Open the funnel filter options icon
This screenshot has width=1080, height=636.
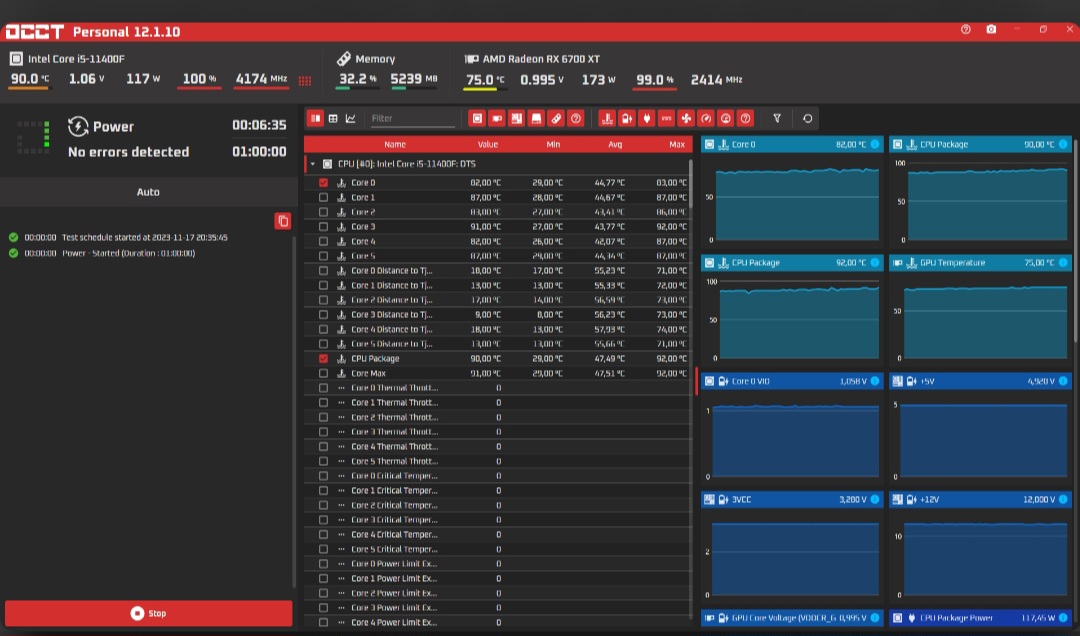777,118
